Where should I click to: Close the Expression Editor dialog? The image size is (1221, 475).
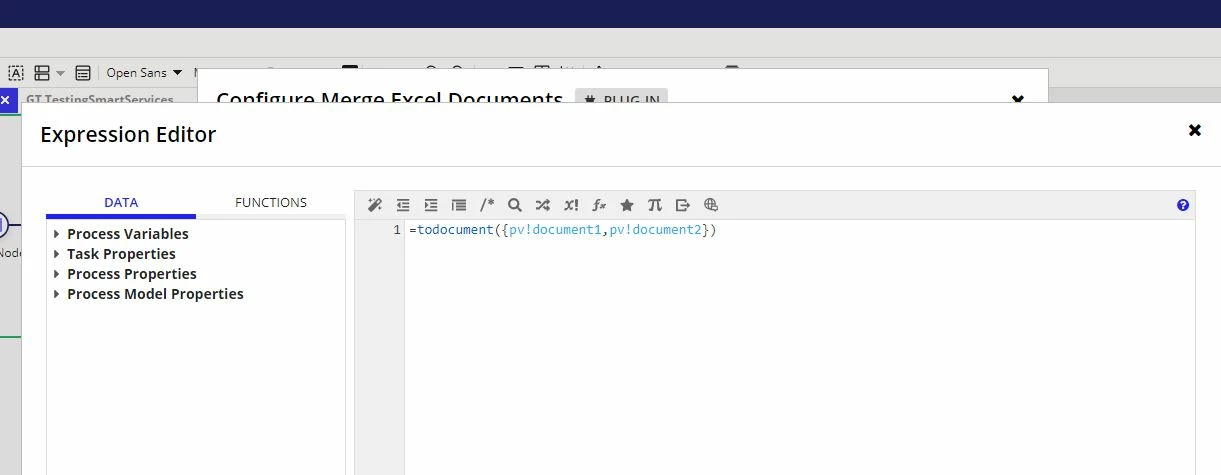pos(1194,130)
